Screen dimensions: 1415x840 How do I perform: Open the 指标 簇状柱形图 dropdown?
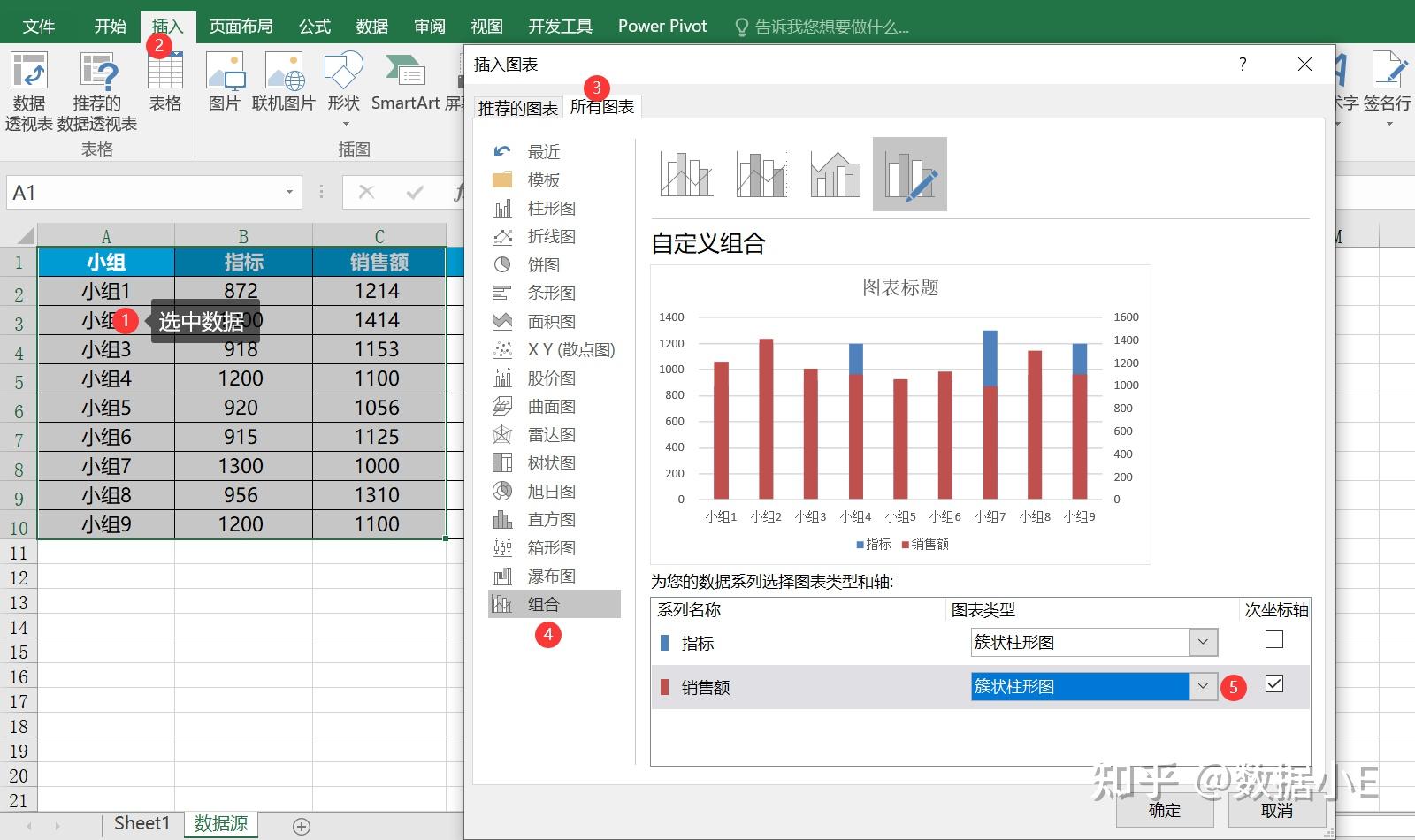click(1202, 642)
